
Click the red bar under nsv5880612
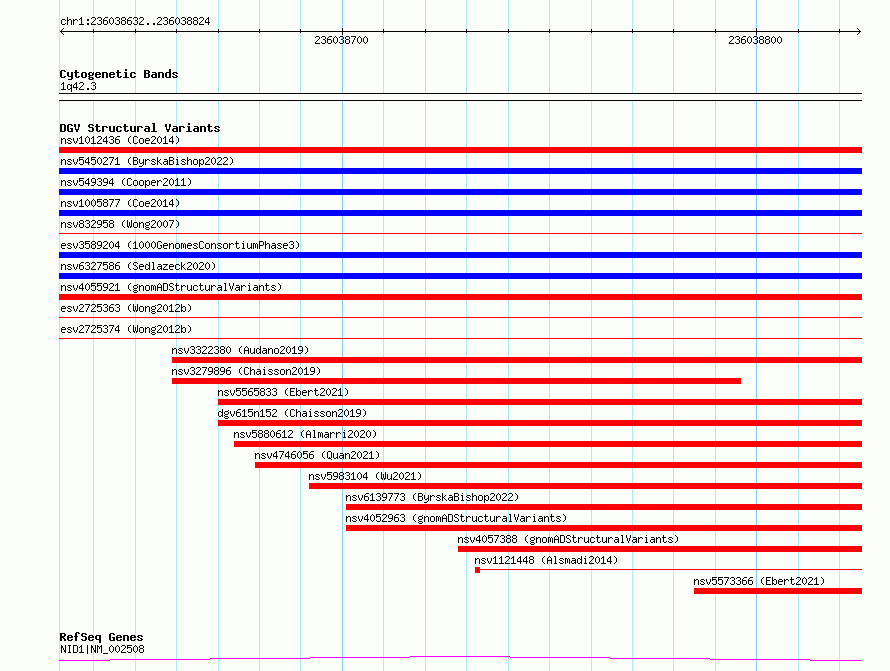[x=548, y=444]
